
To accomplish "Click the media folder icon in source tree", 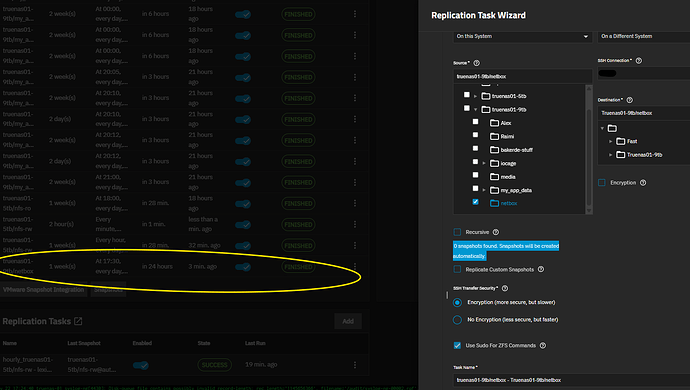I will (494, 177).
